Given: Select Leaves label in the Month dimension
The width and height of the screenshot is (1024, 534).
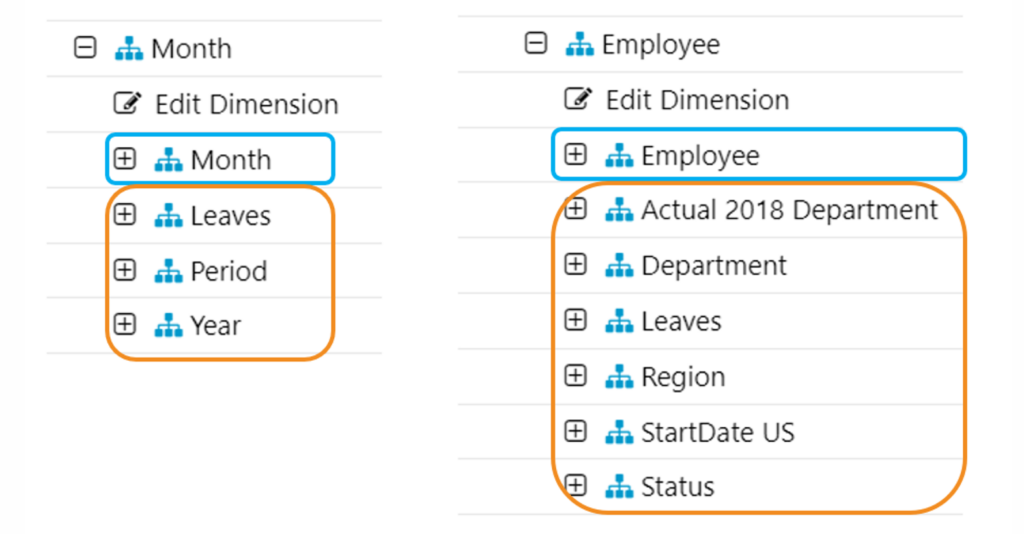Looking at the screenshot, I should coord(230,216).
